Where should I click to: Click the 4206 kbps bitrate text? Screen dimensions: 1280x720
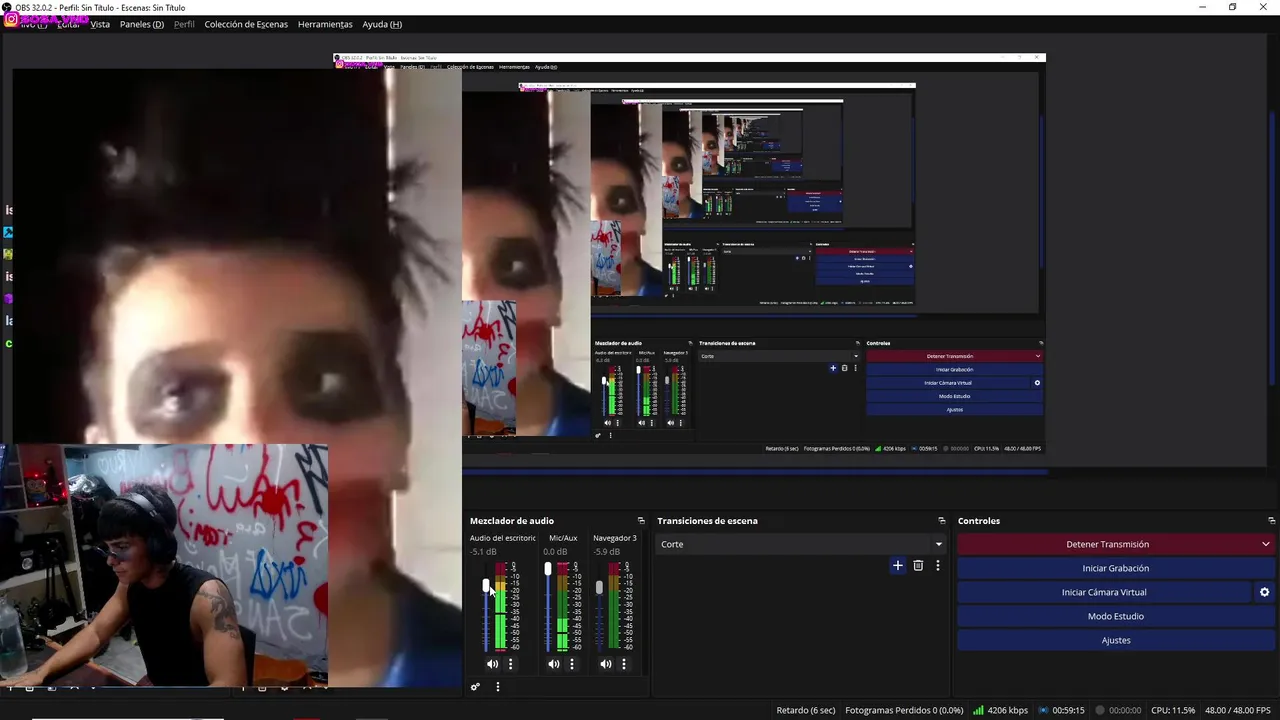(1007, 710)
